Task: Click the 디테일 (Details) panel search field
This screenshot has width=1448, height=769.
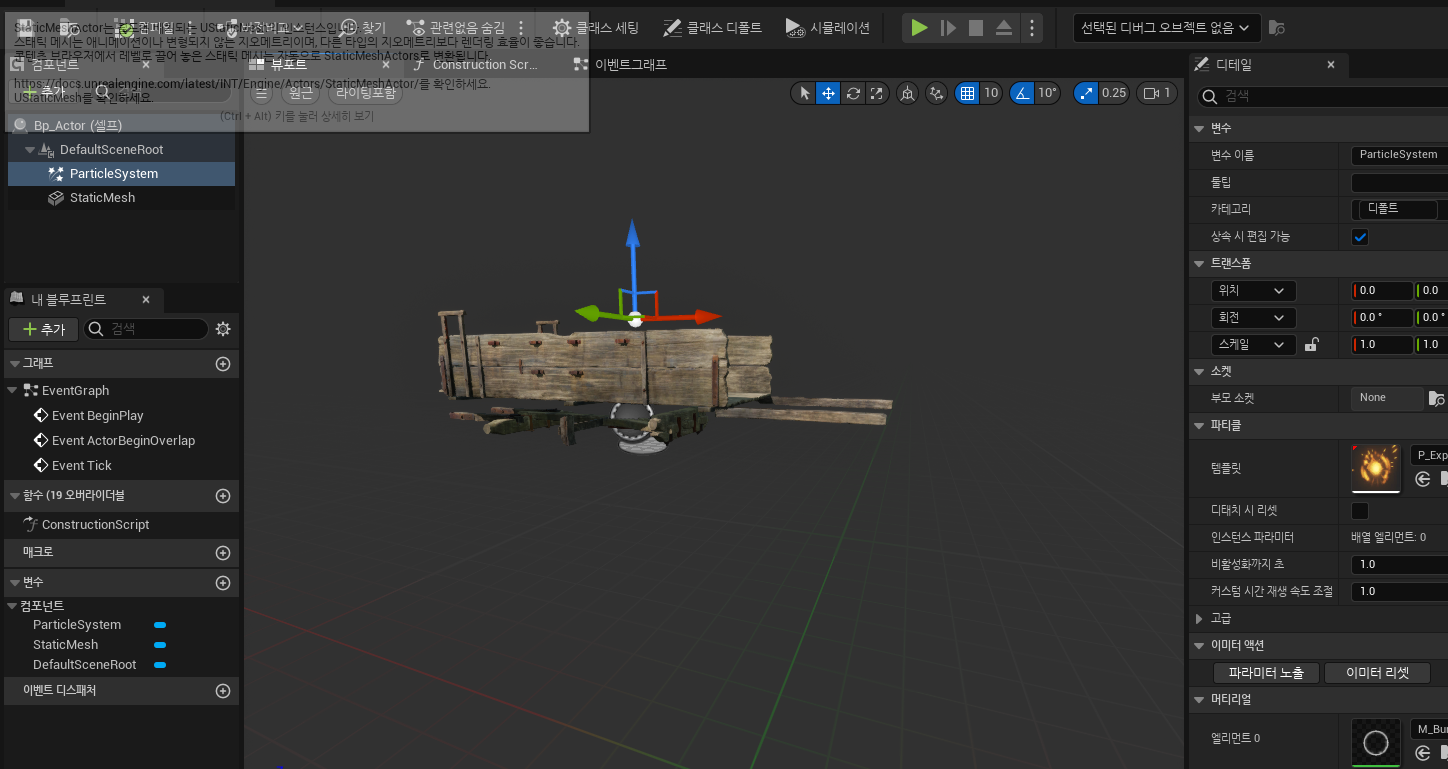Action: tap(1322, 96)
